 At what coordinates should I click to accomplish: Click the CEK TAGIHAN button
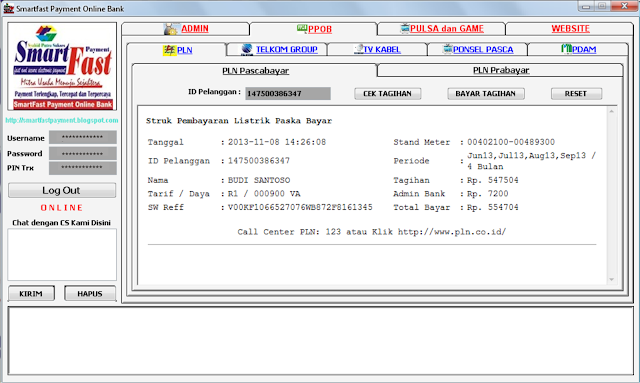387,94
